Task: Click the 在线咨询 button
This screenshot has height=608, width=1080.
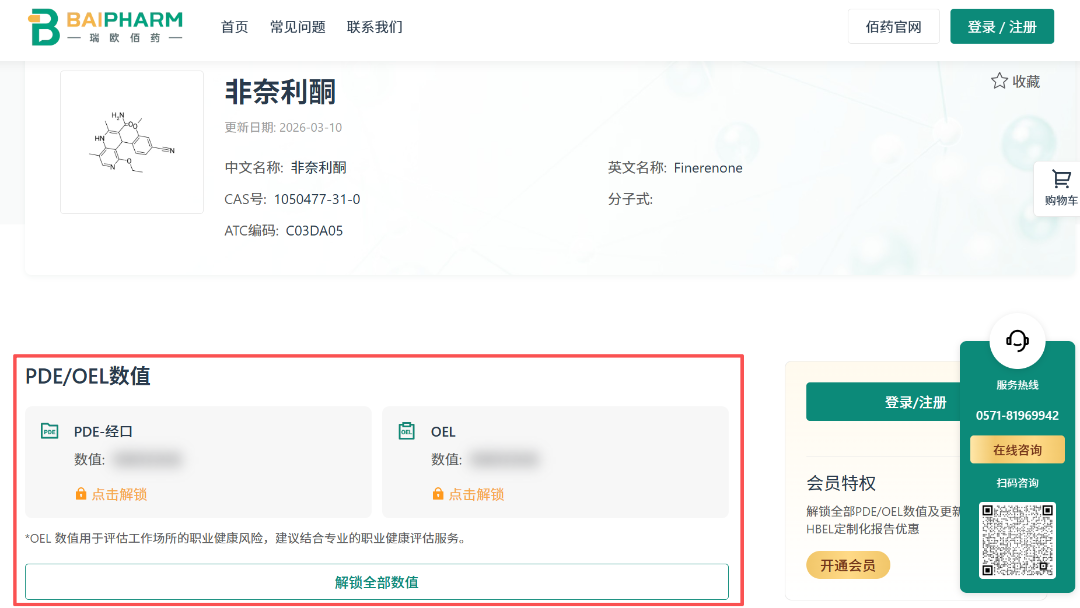Action: point(1017,450)
